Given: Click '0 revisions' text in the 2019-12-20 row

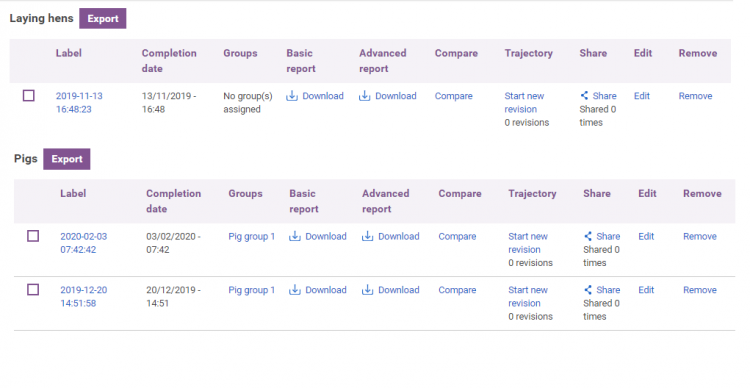Looking at the screenshot, I should (x=530, y=317).
